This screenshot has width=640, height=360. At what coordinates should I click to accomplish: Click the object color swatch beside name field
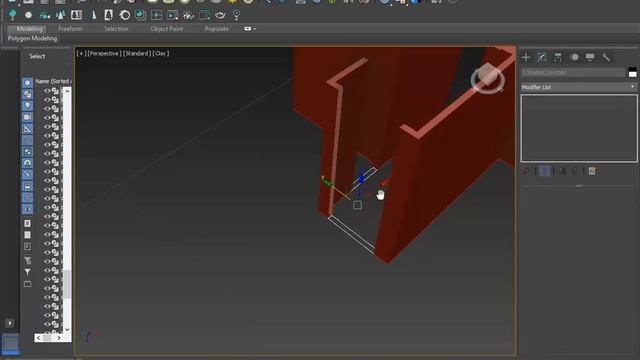pos(633,72)
